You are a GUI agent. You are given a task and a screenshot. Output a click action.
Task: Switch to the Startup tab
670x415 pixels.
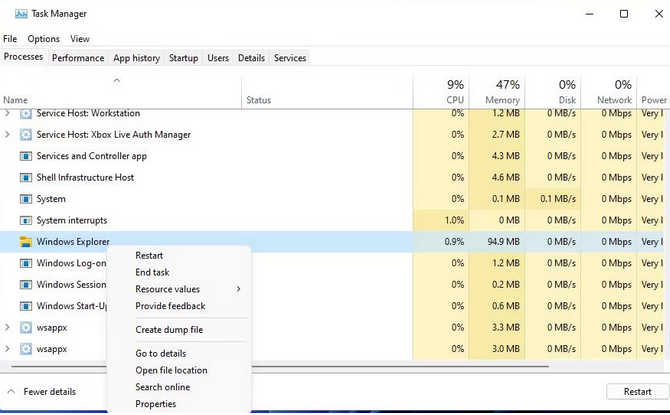pos(183,58)
